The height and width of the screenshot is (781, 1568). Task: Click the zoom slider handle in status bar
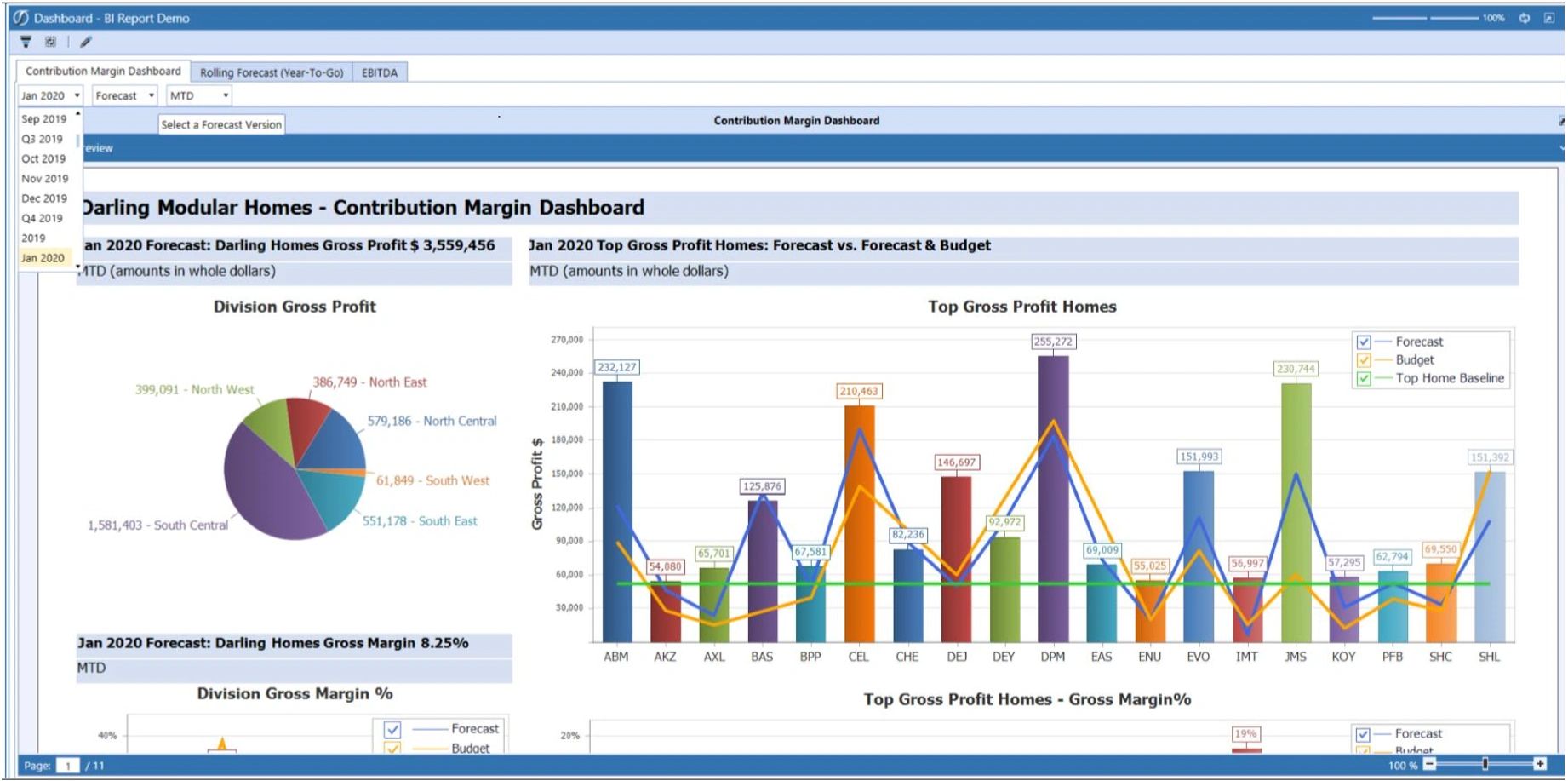1485,764
